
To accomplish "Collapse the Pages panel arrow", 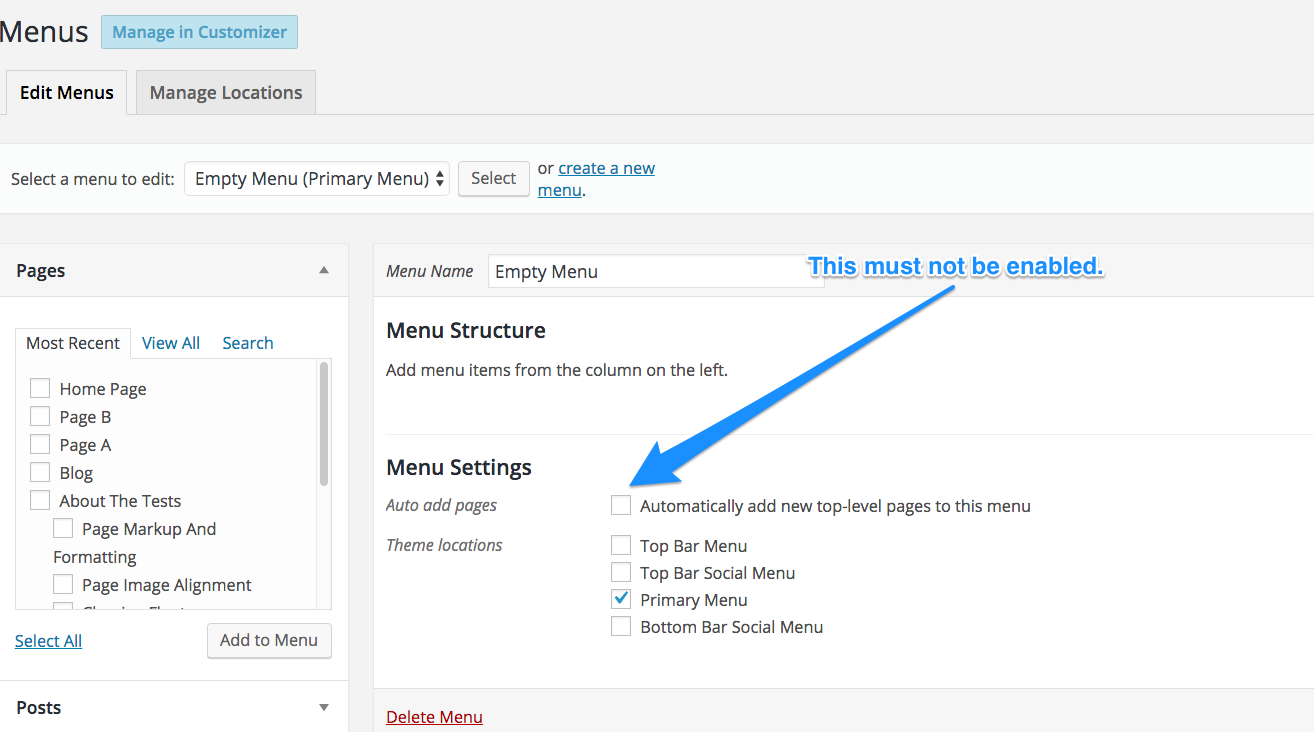I will (x=323, y=270).
